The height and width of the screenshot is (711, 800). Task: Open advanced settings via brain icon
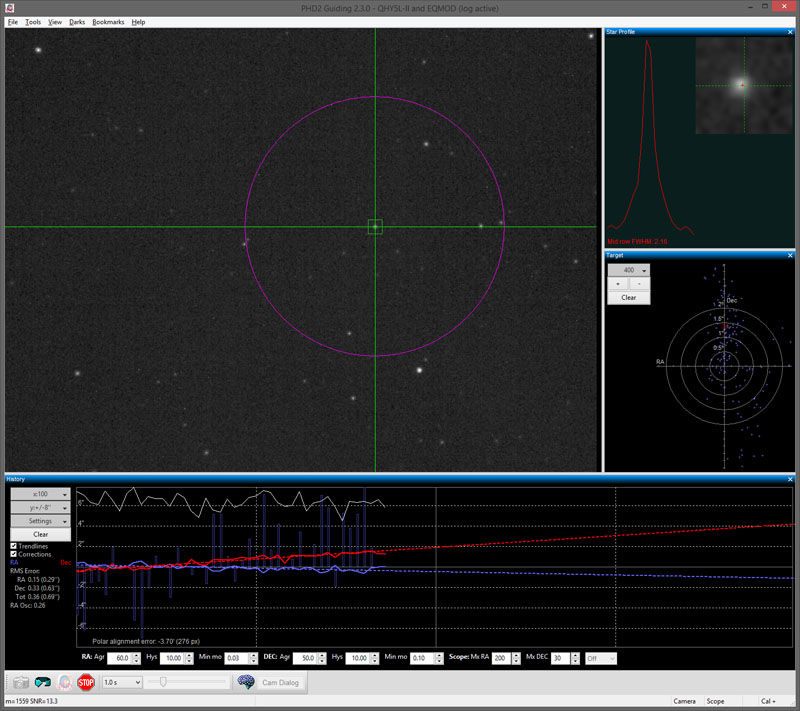[x=245, y=682]
